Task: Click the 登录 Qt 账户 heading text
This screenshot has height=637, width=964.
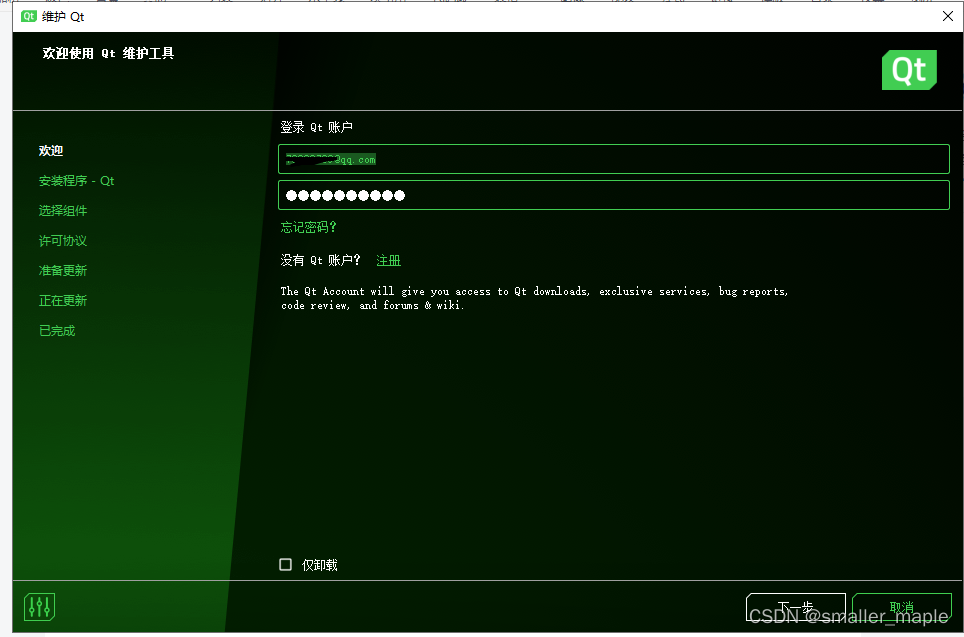Action: coord(317,127)
